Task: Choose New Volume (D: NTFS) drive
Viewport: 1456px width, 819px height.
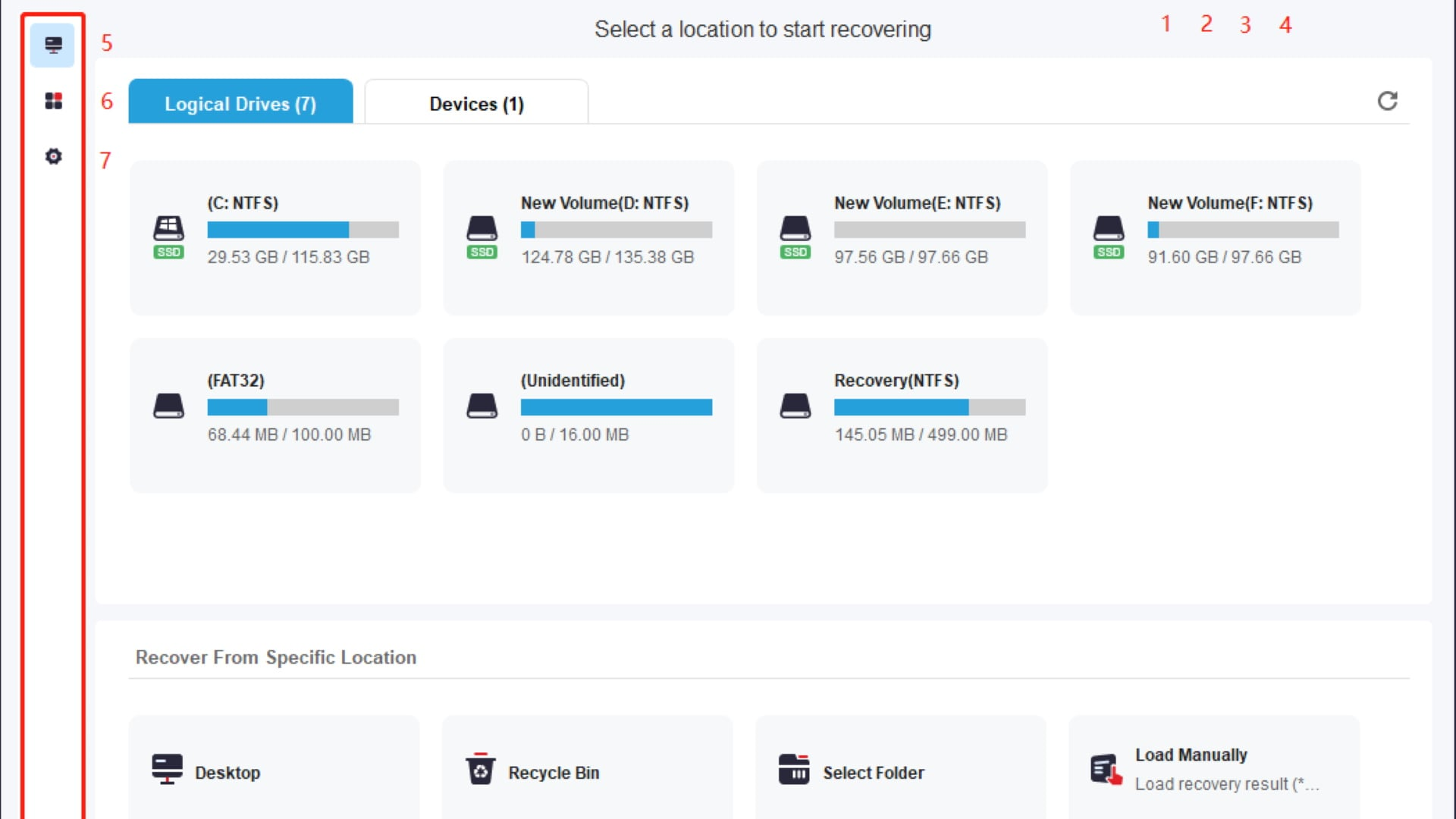Action: click(588, 237)
